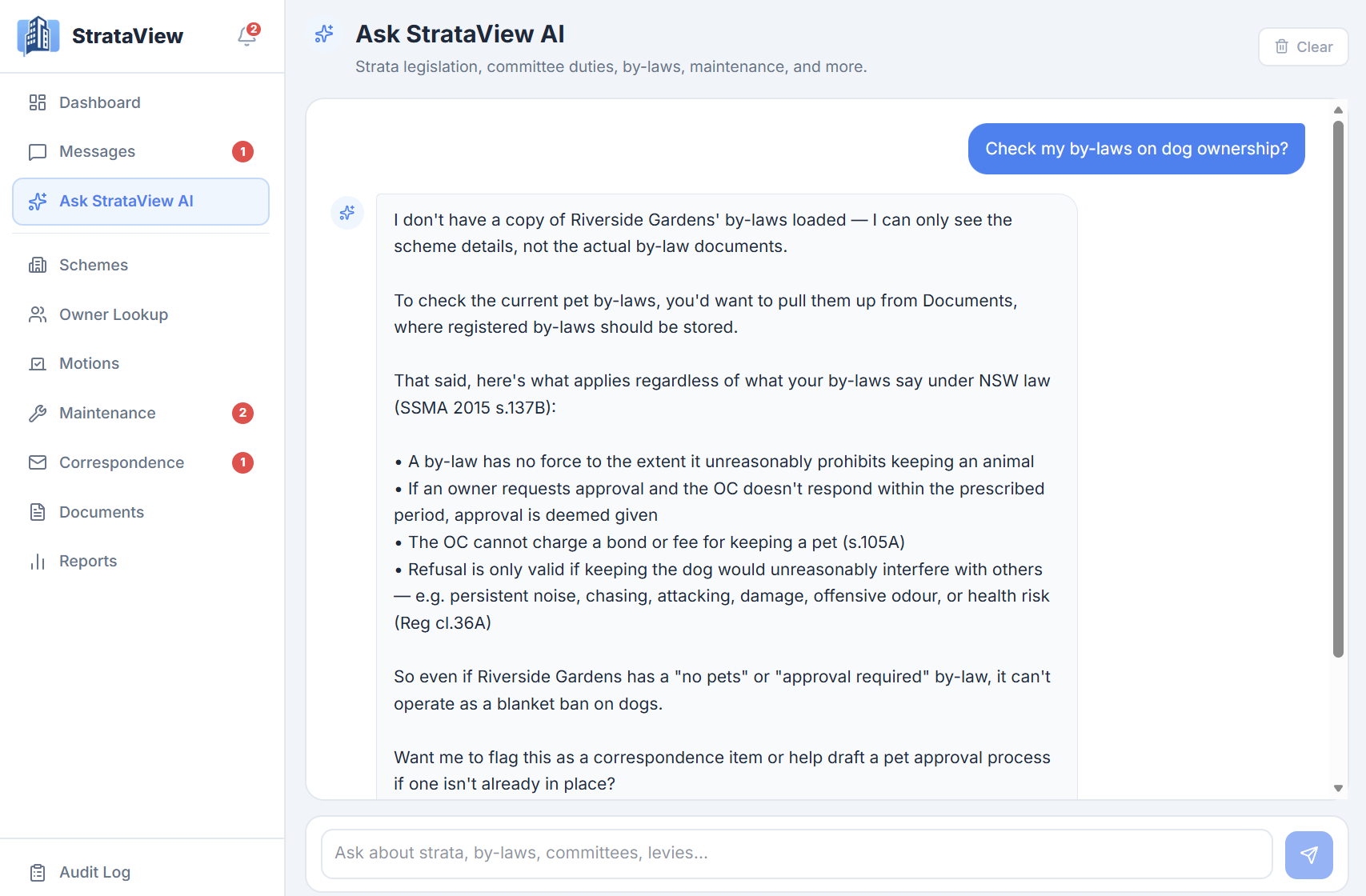Viewport: 1366px width, 896px height.
Task: Open the Motions section
Action: coord(141,364)
